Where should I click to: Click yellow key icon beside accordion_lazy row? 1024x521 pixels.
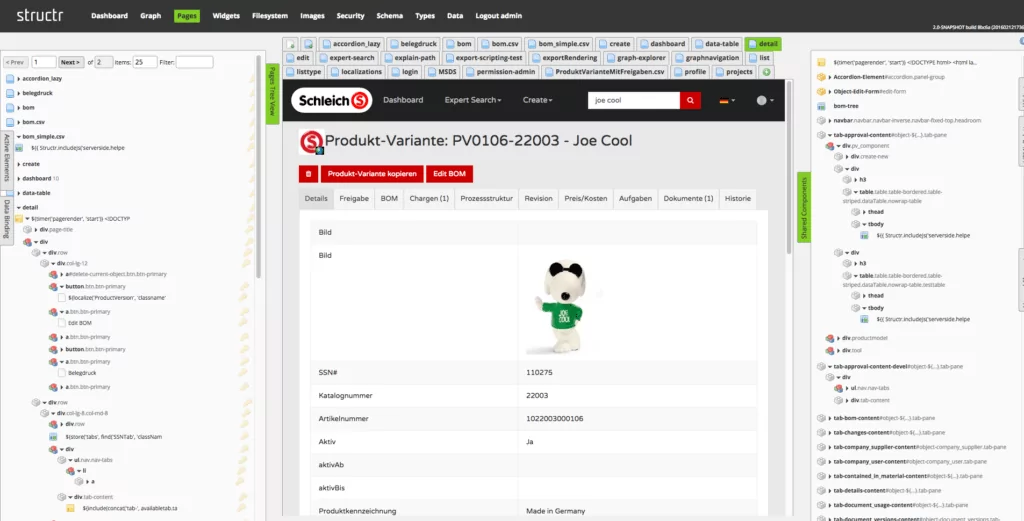point(252,78)
